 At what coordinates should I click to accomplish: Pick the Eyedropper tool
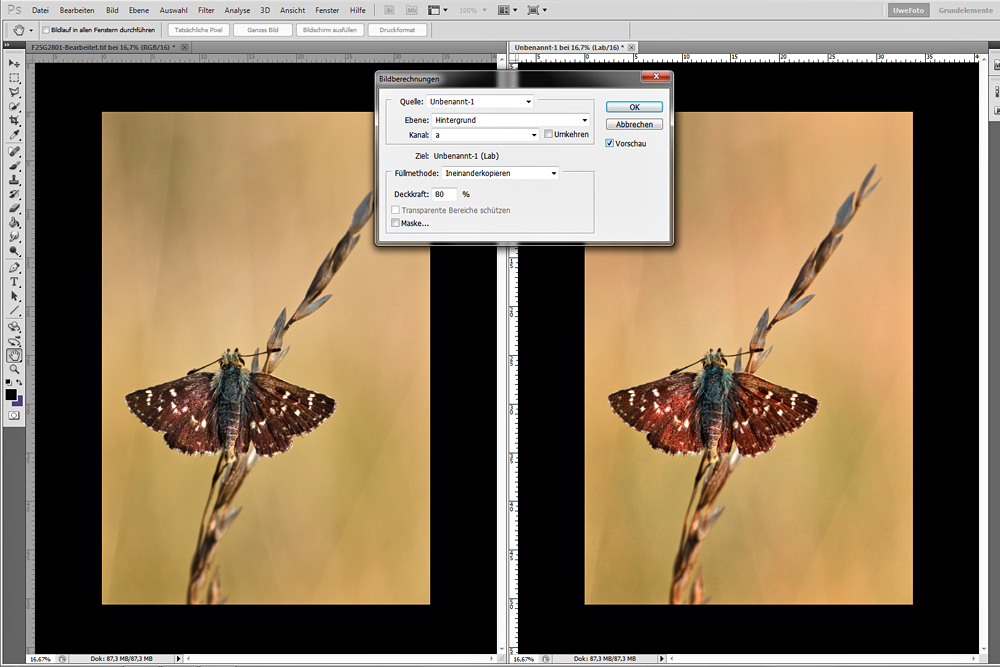(x=15, y=134)
